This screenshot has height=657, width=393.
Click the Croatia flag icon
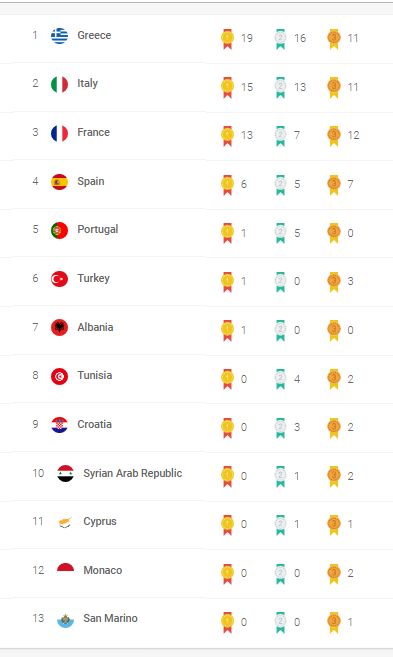coord(59,425)
